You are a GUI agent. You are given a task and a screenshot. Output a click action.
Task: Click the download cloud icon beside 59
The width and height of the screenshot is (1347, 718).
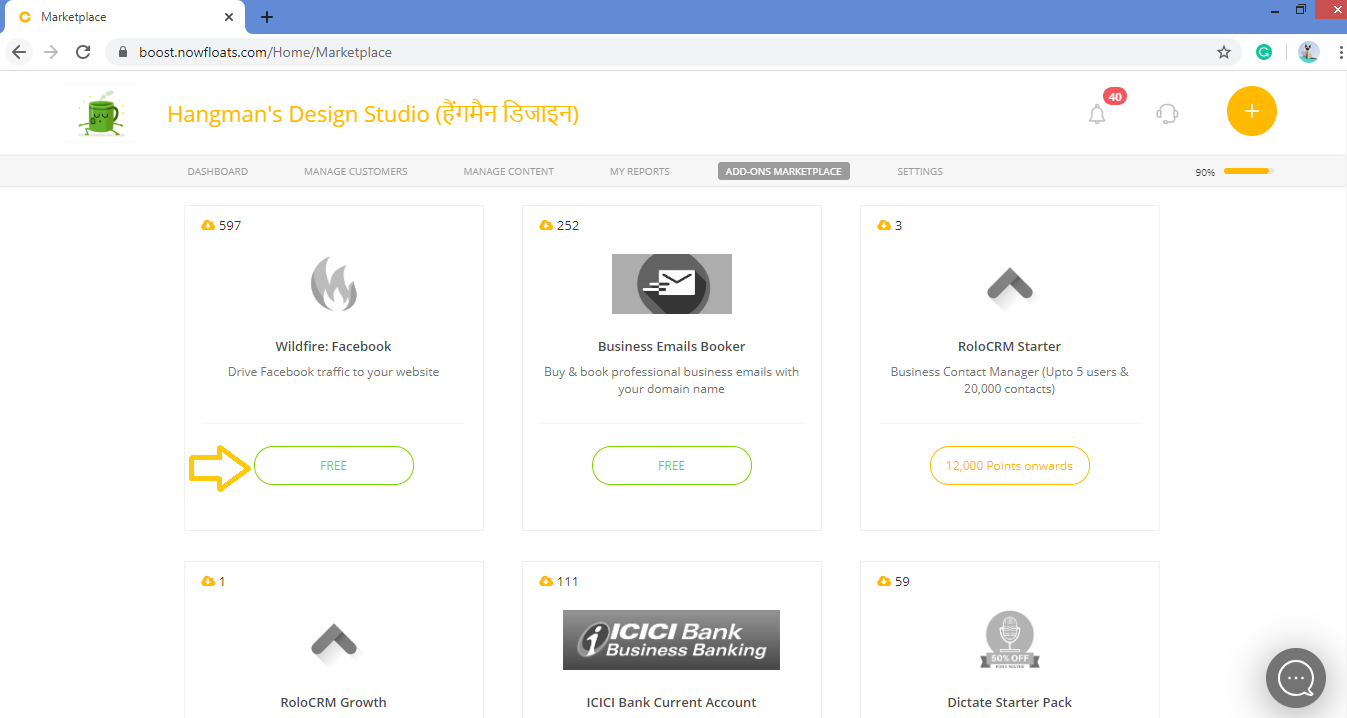pos(884,582)
